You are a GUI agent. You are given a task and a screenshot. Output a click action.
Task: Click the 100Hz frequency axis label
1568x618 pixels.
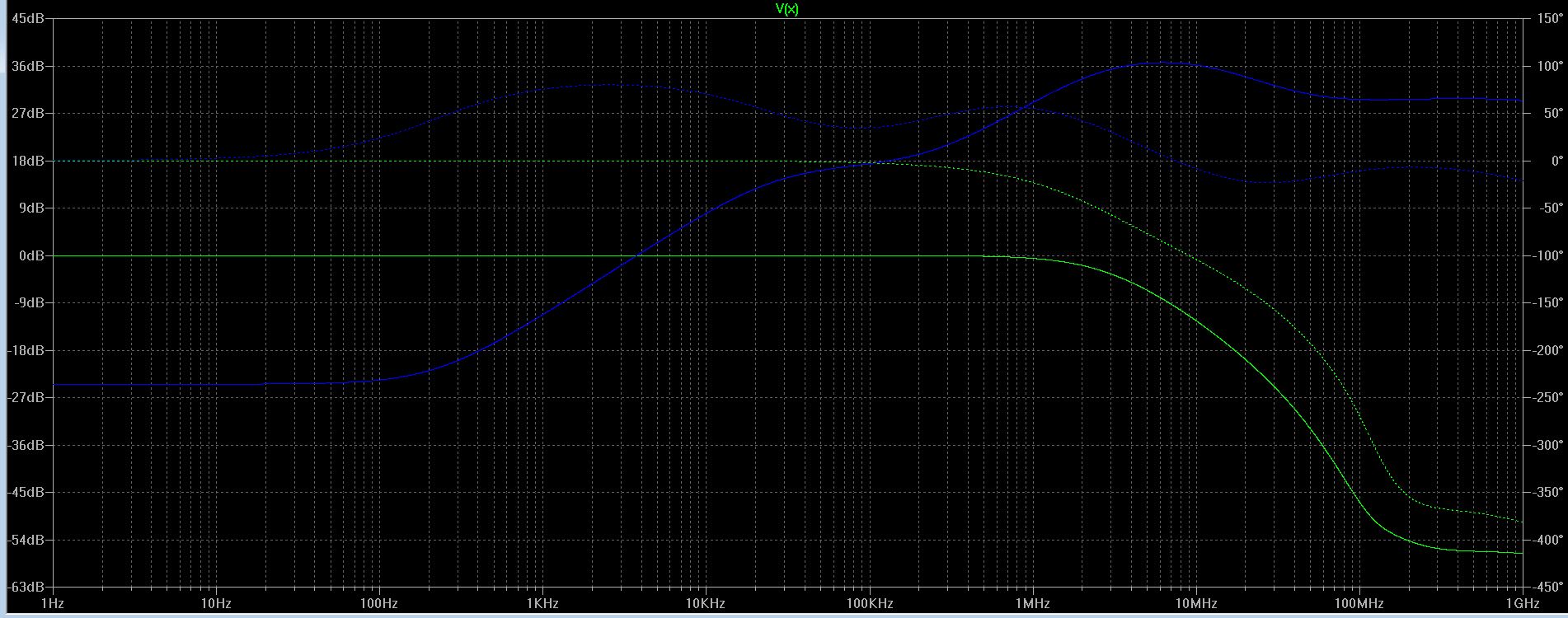(x=379, y=603)
